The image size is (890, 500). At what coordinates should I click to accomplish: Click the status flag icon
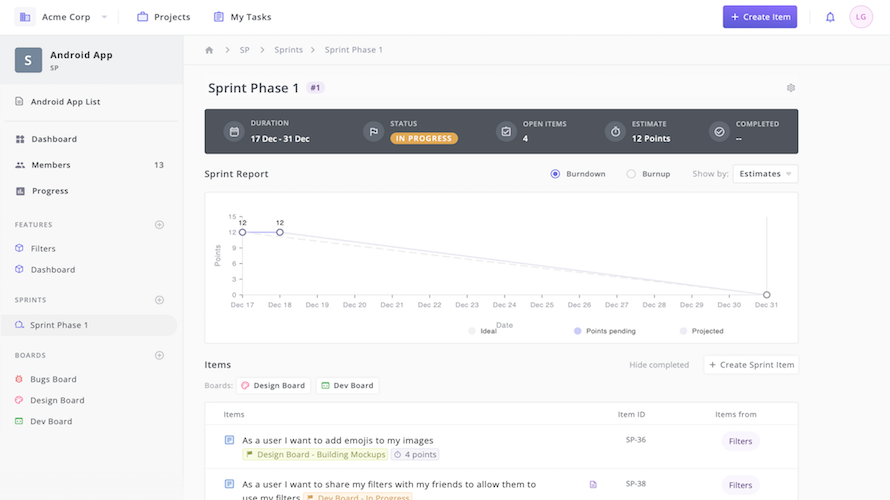click(373, 132)
